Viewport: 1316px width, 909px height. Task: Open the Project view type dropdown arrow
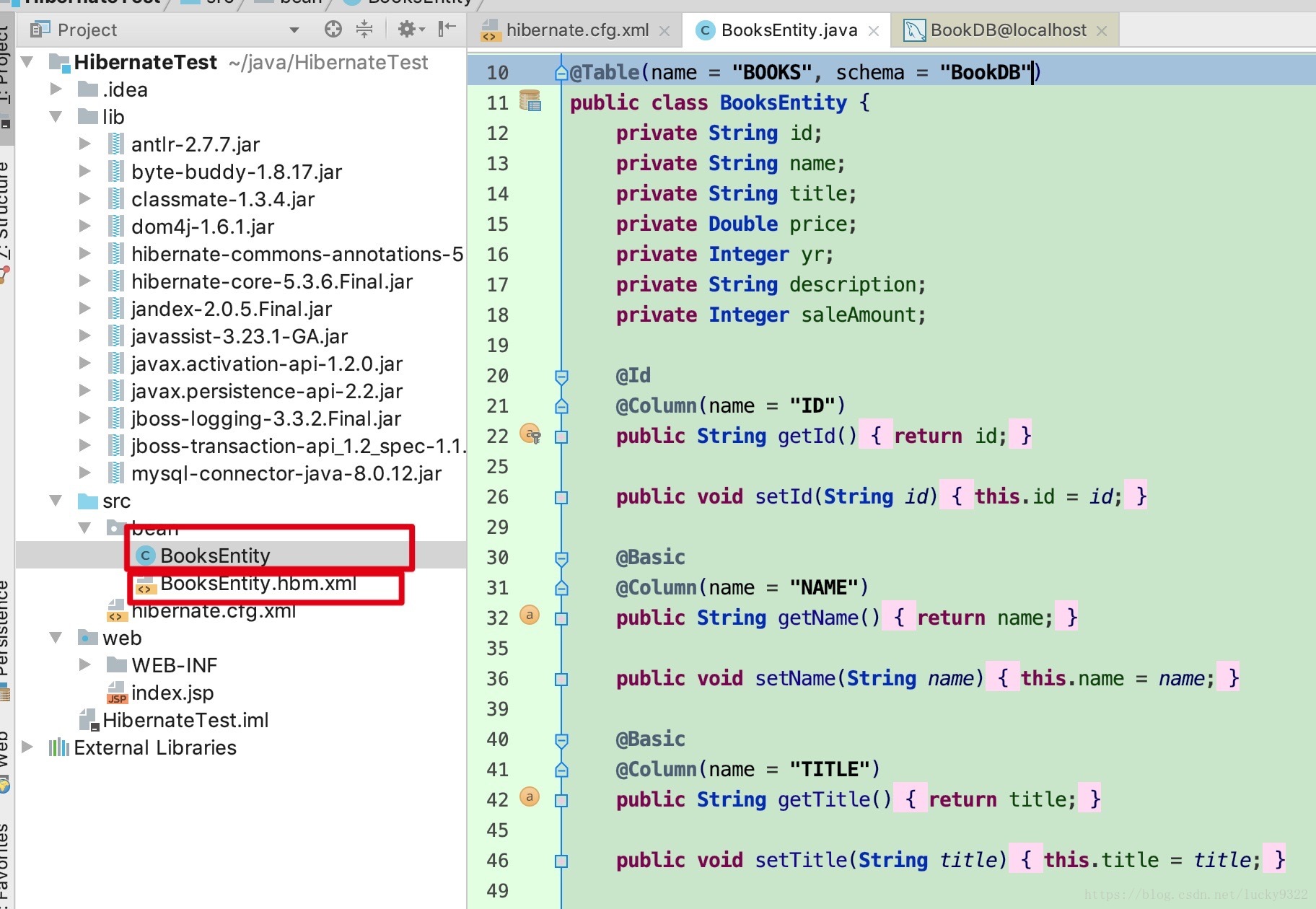[294, 30]
